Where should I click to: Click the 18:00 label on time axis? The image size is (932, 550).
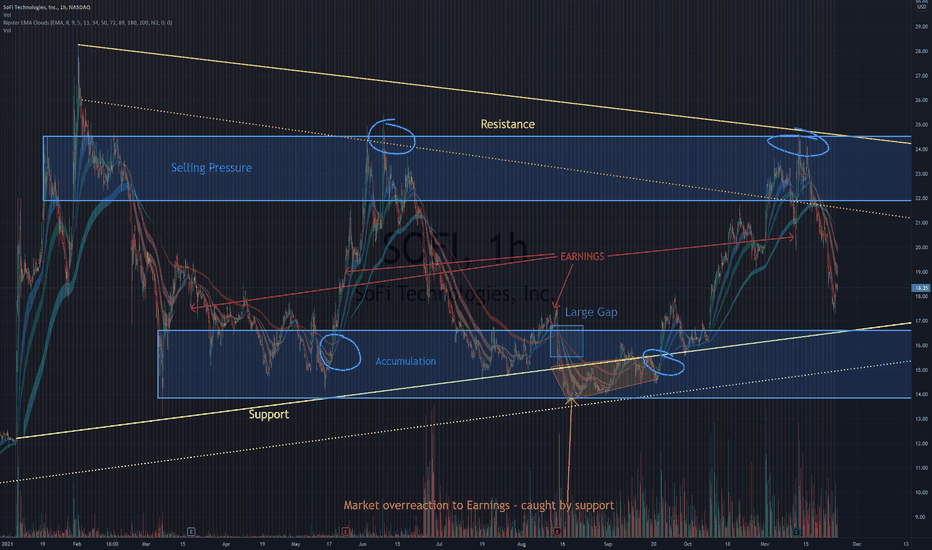coord(112,544)
